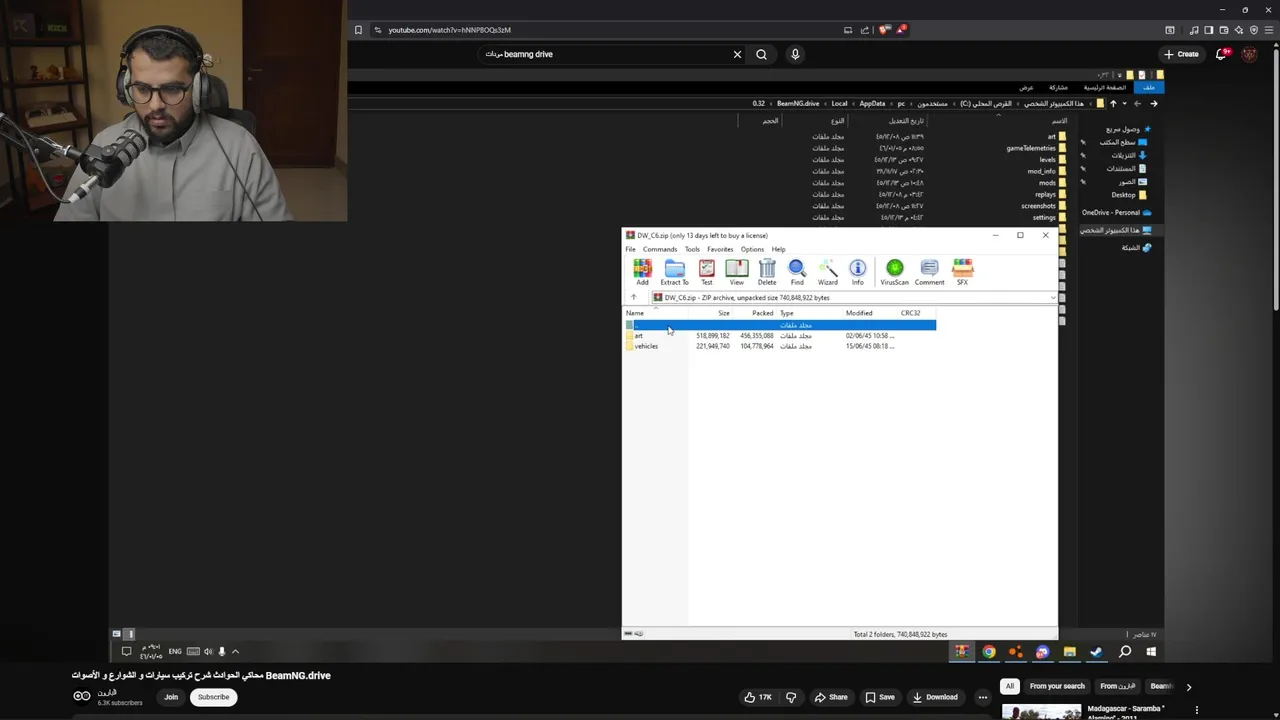Expand the WinRAR archive path dropdown

click(x=1052, y=297)
